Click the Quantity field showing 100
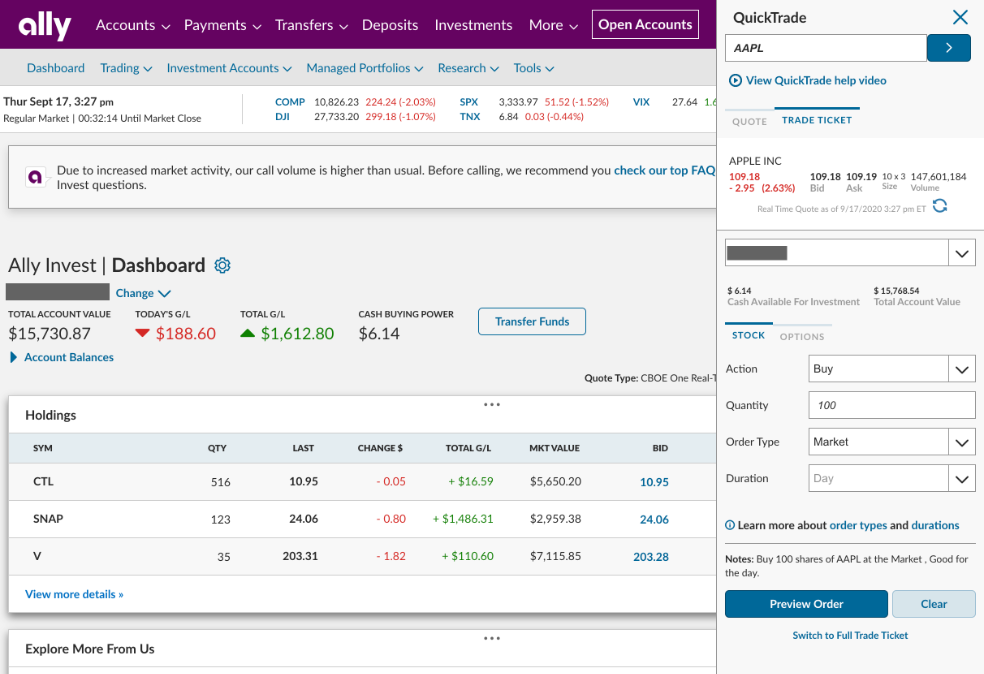The image size is (984, 674). coord(892,405)
